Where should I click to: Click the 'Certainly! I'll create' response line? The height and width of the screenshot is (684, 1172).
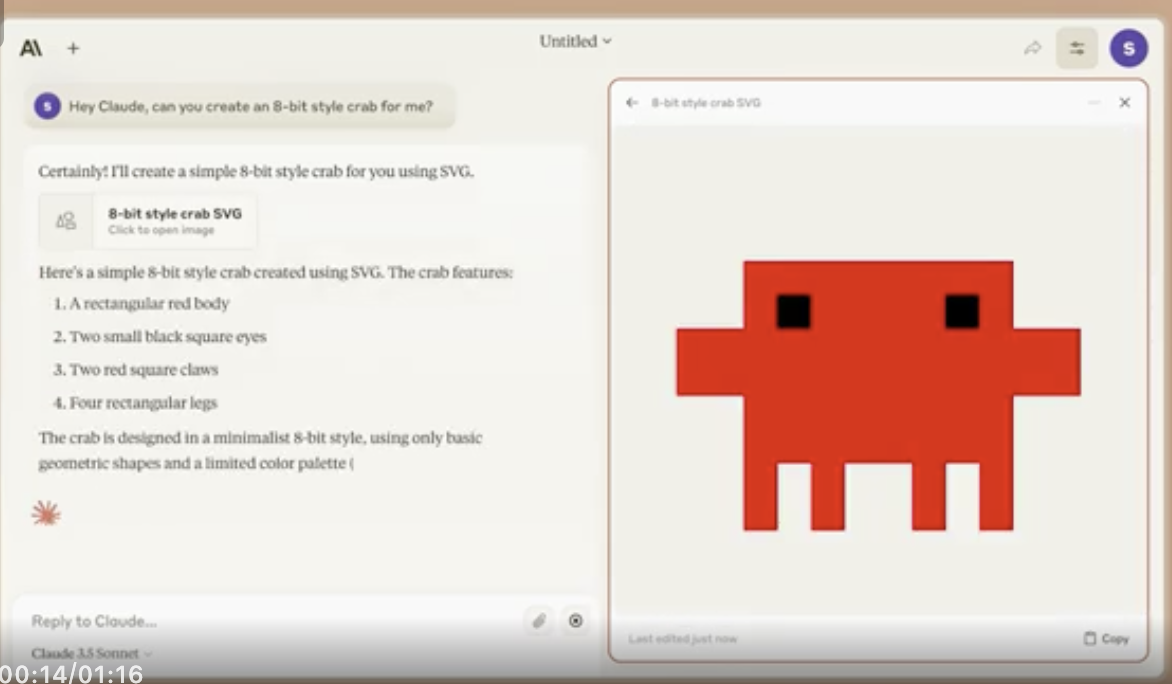click(x=256, y=171)
